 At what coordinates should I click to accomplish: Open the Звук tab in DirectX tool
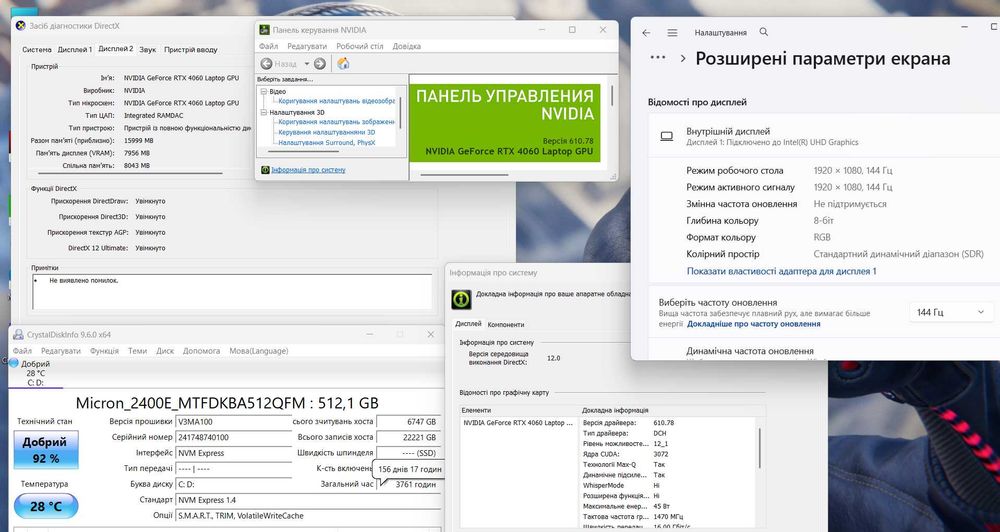click(147, 50)
